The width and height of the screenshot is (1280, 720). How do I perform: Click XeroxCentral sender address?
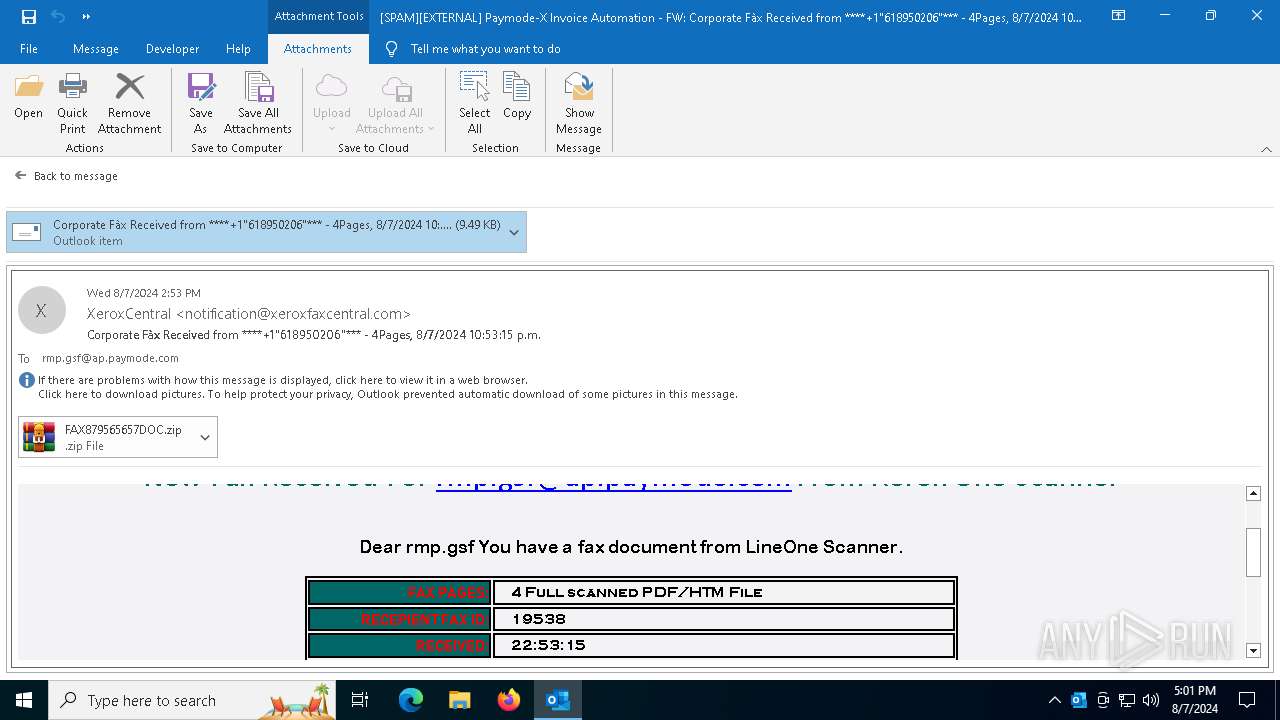point(249,314)
